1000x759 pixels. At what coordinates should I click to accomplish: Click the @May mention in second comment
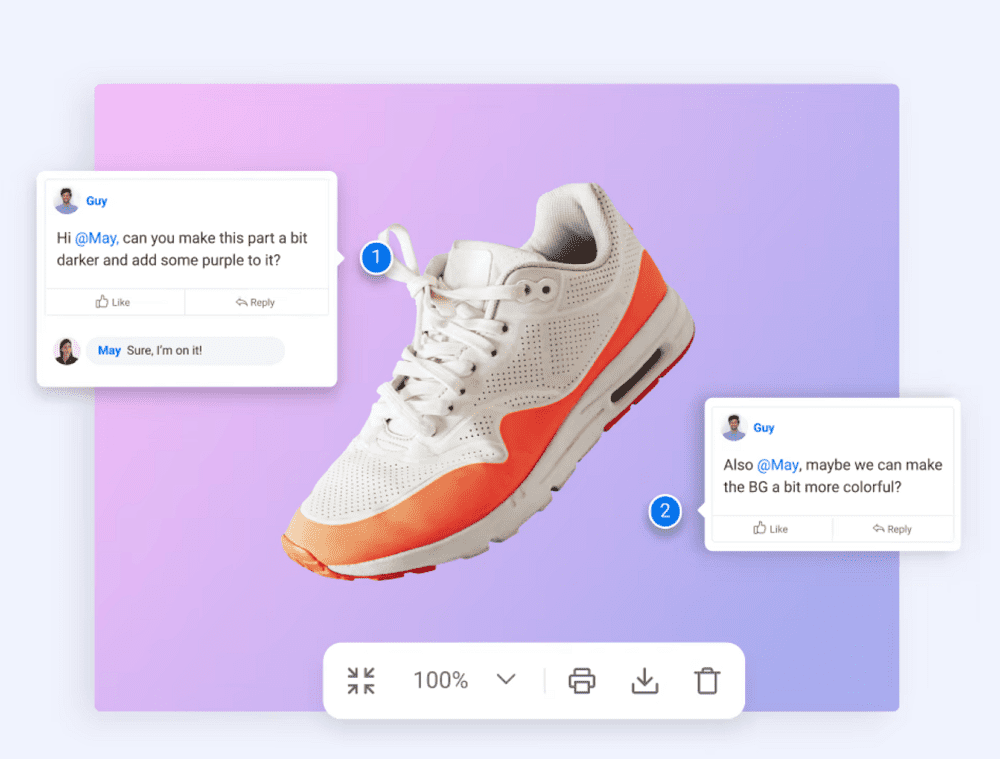(778, 465)
